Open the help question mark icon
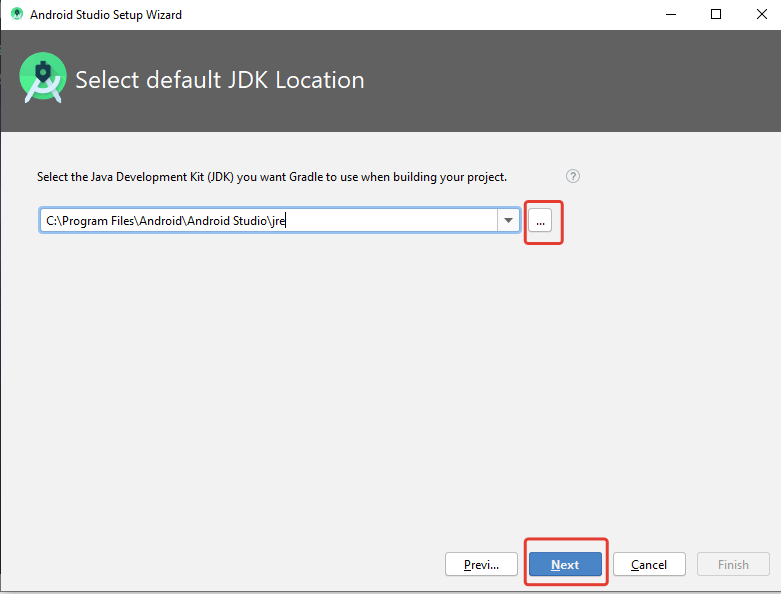This screenshot has width=781, height=594. pyautogui.click(x=573, y=176)
